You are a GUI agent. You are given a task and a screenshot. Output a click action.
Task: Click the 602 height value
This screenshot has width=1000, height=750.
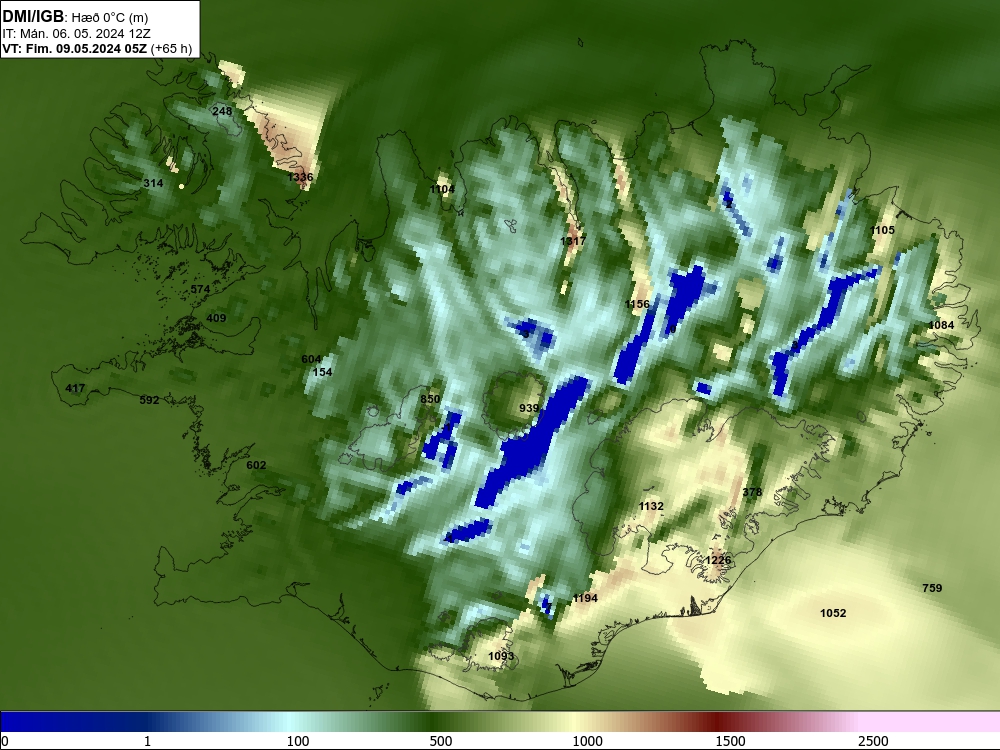[x=256, y=466]
